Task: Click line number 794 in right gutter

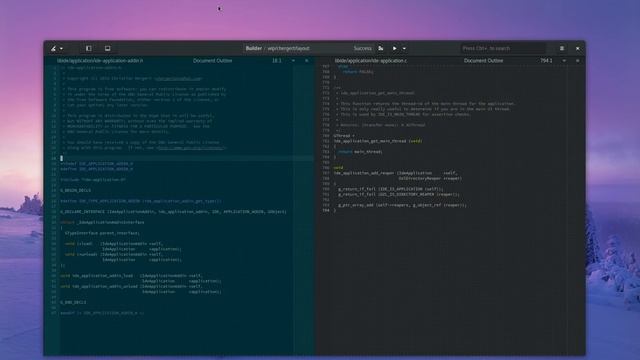Action: 326,211
